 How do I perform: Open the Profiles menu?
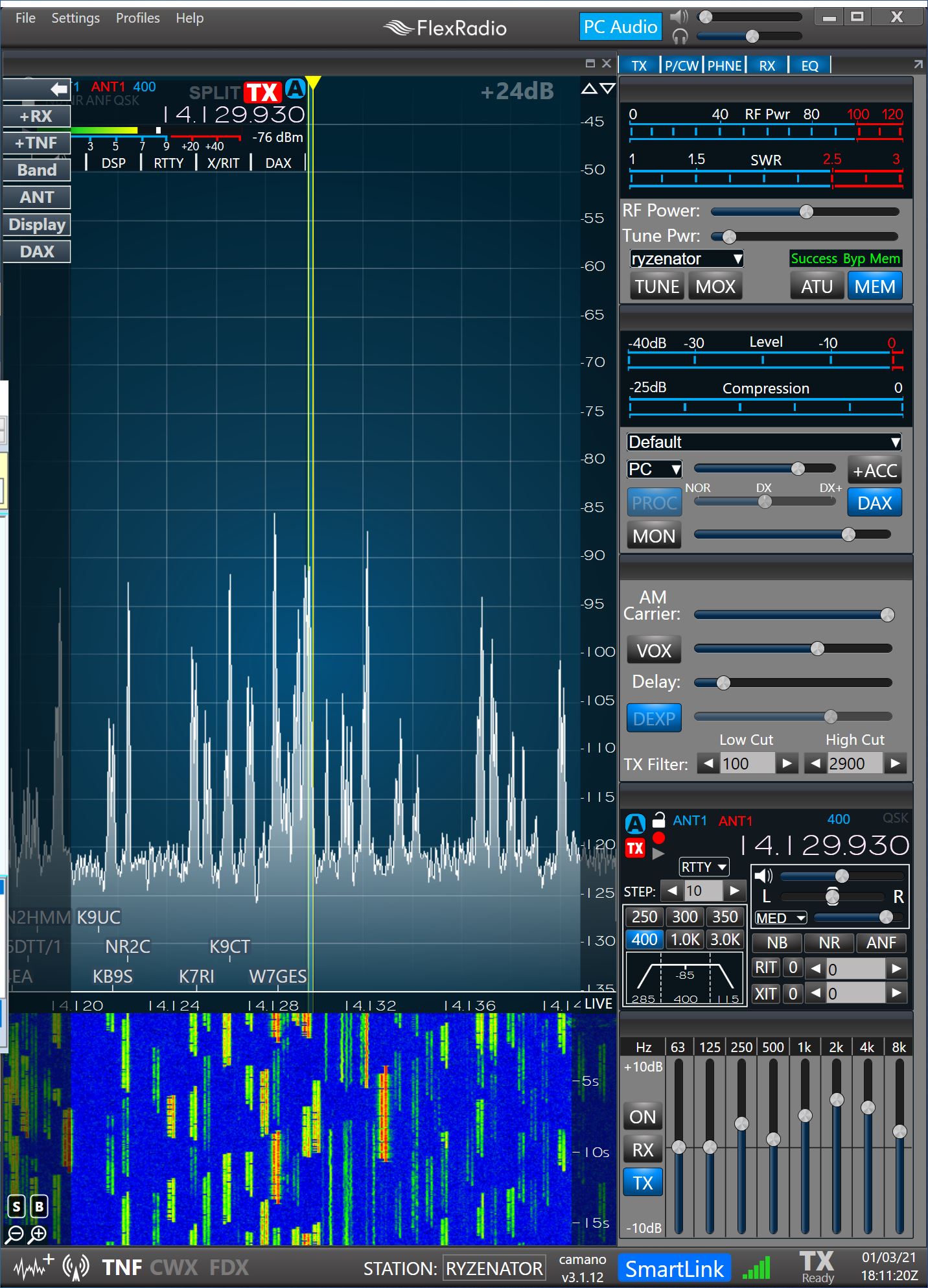coord(137,18)
